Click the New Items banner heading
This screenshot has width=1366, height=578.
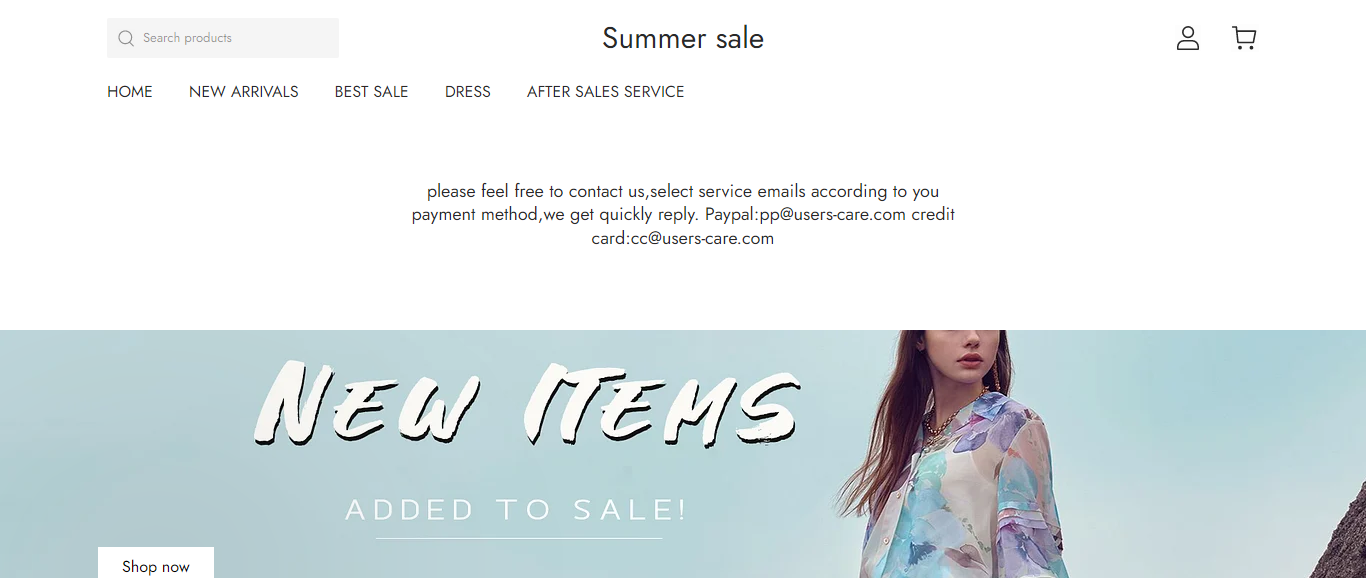coord(527,404)
